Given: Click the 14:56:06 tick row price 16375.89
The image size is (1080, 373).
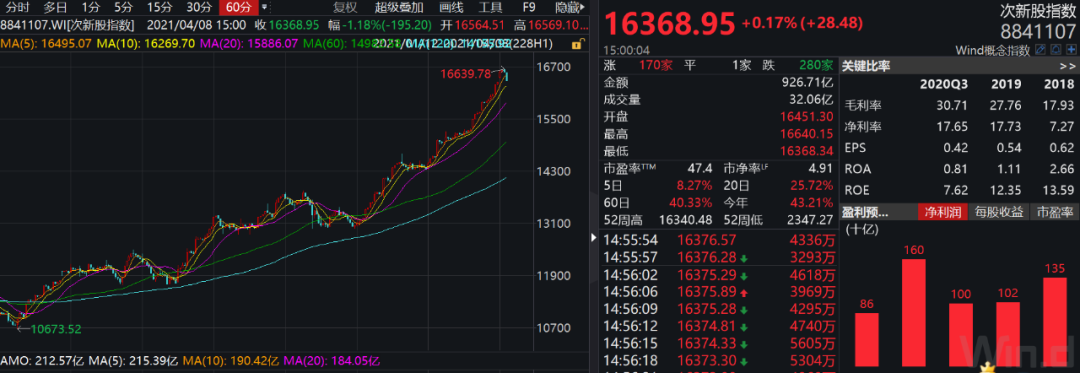Looking at the screenshot, I should click(x=707, y=291).
